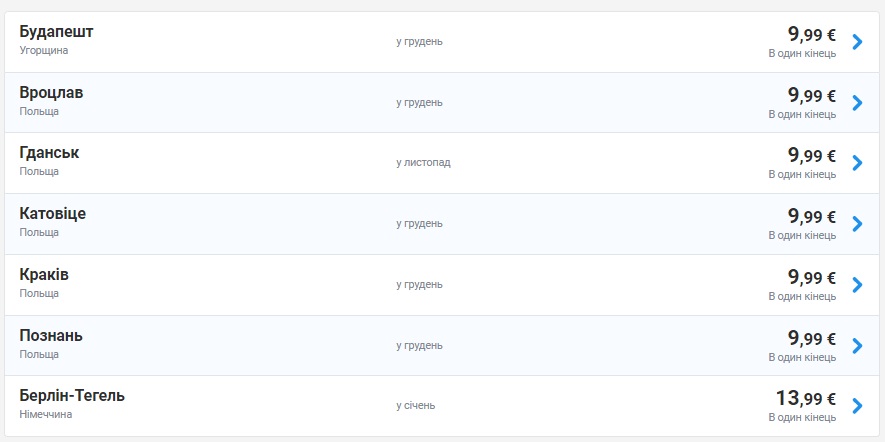Click "у січень" month in Берлін-Тегель row

pyautogui.click(x=415, y=405)
